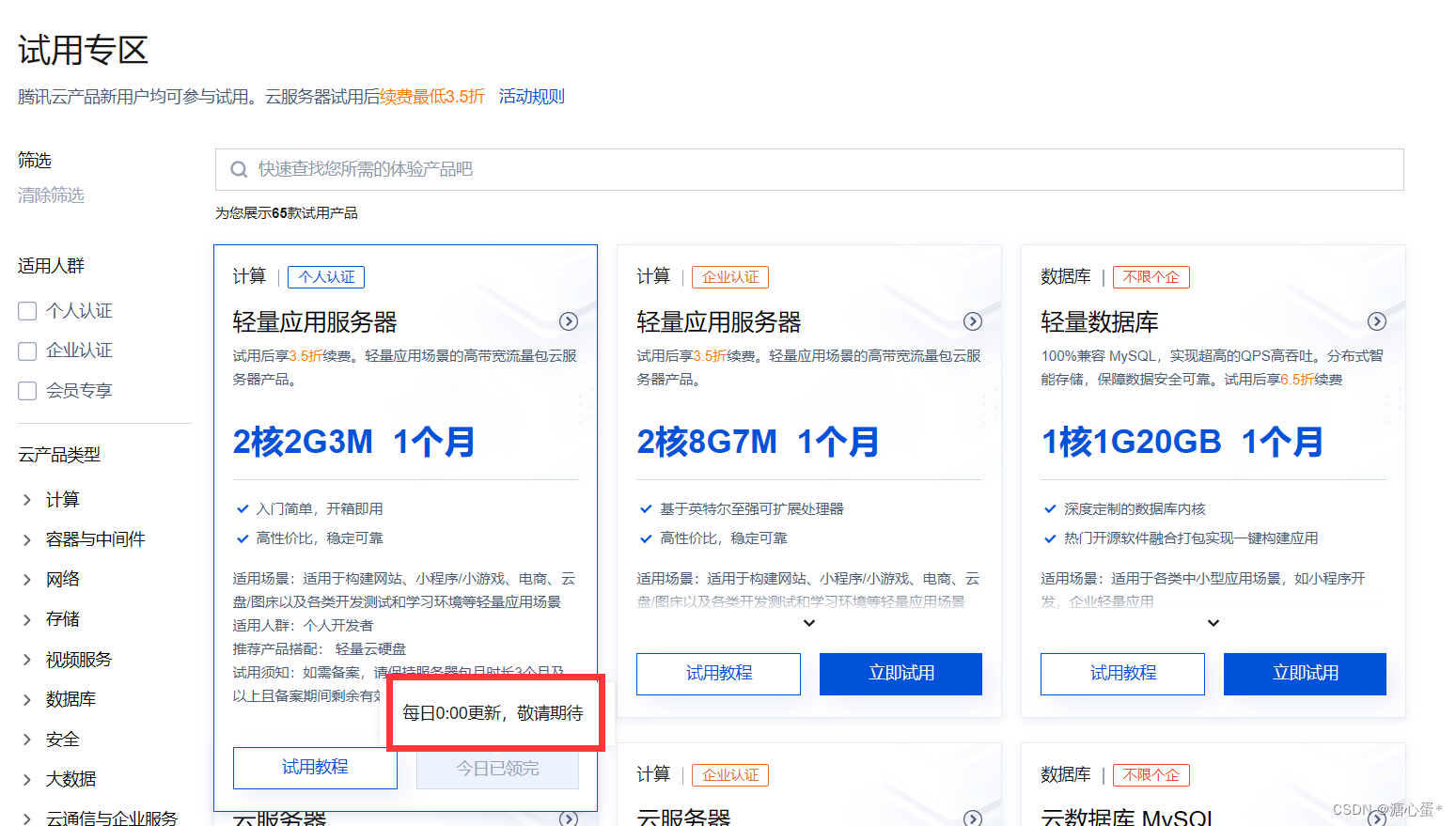Click 清除筛选 to reset filters
The width and height of the screenshot is (1456, 826).
point(51,195)
